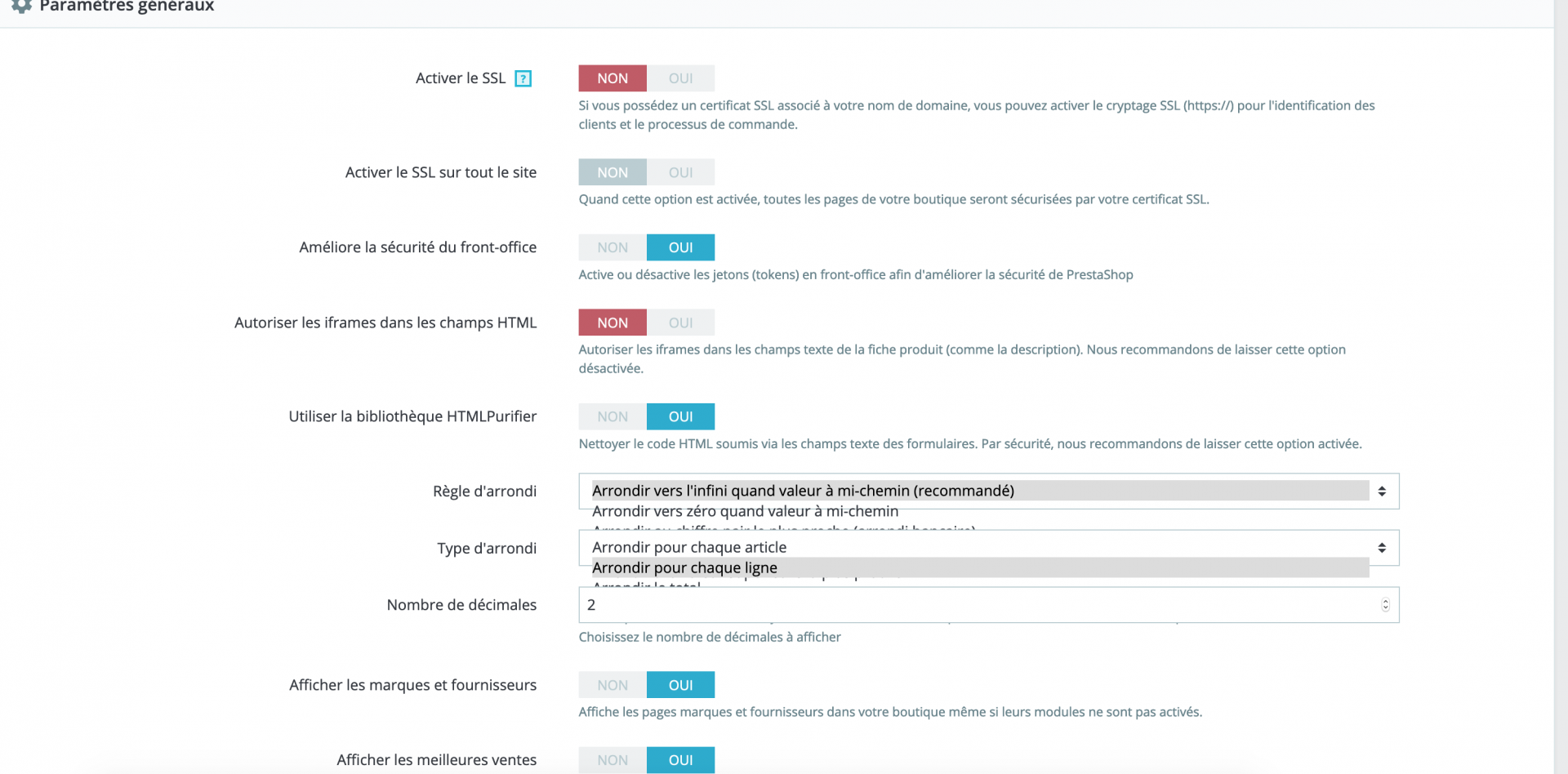The image size is (1568, 774).
Task: Set Afficher les marques et fournisseurs to OUI
Action: click(x=680, y=685)
